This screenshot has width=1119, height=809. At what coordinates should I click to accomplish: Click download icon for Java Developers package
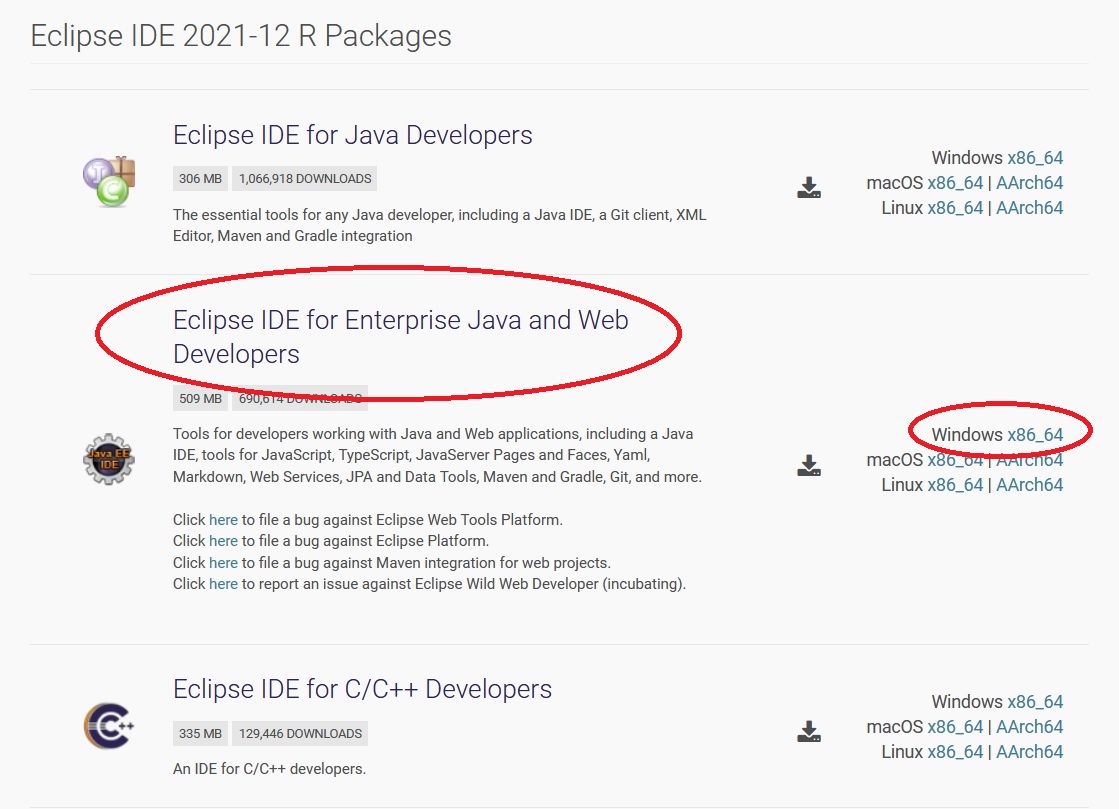[809, 188]
